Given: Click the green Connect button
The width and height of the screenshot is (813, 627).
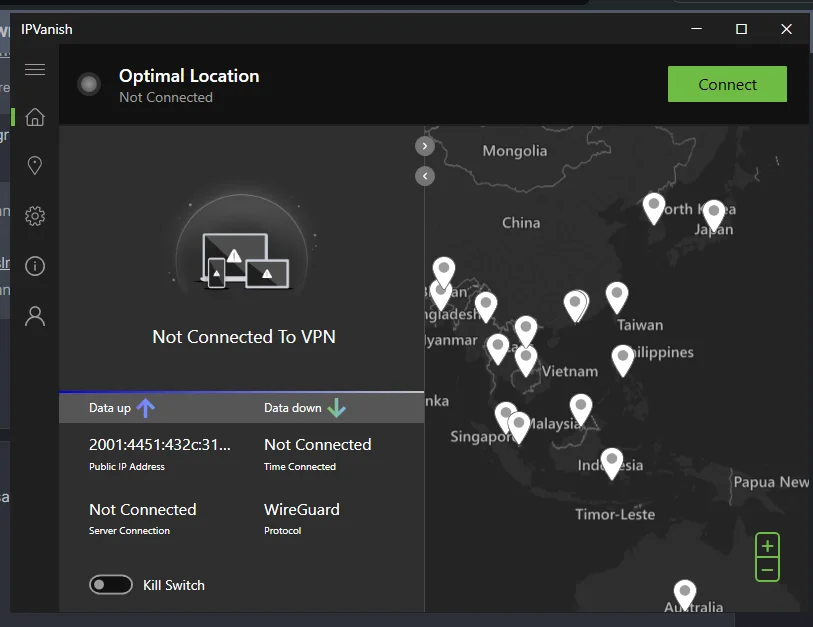Looking at the screenshot, I should pyautogui.click(x=727, y=84).
